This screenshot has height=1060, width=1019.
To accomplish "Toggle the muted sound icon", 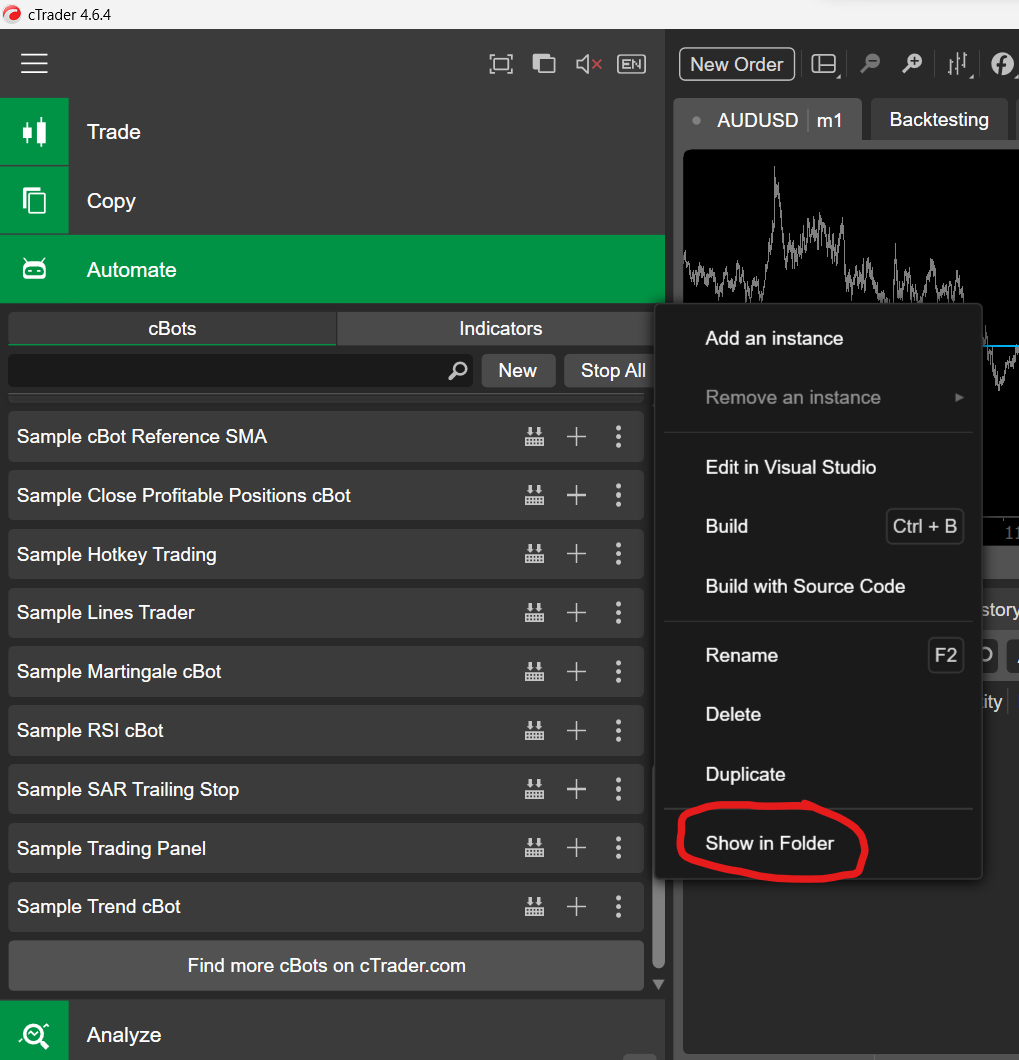I will click(589, 64).
